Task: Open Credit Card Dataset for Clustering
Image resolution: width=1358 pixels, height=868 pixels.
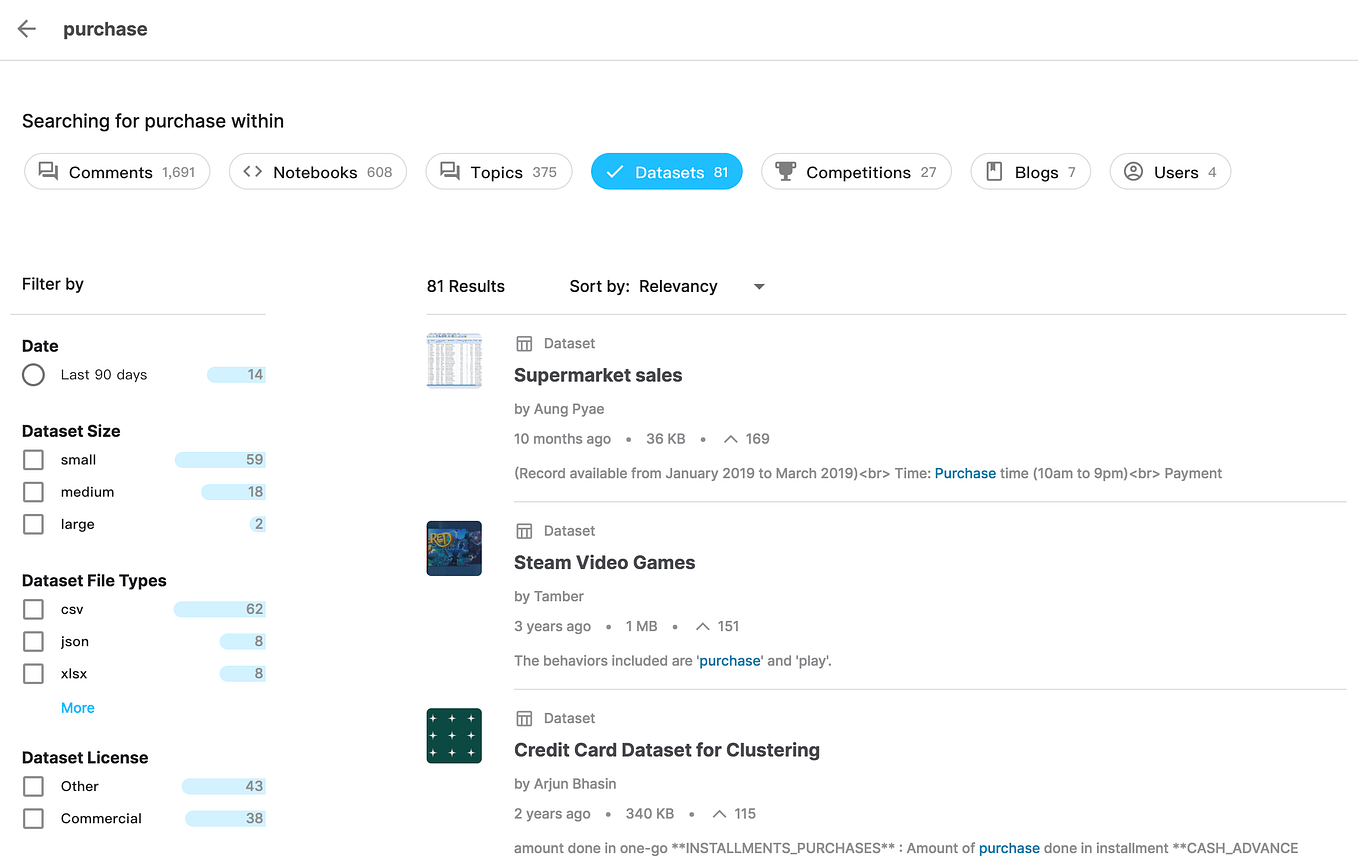Action: point(667,750)
